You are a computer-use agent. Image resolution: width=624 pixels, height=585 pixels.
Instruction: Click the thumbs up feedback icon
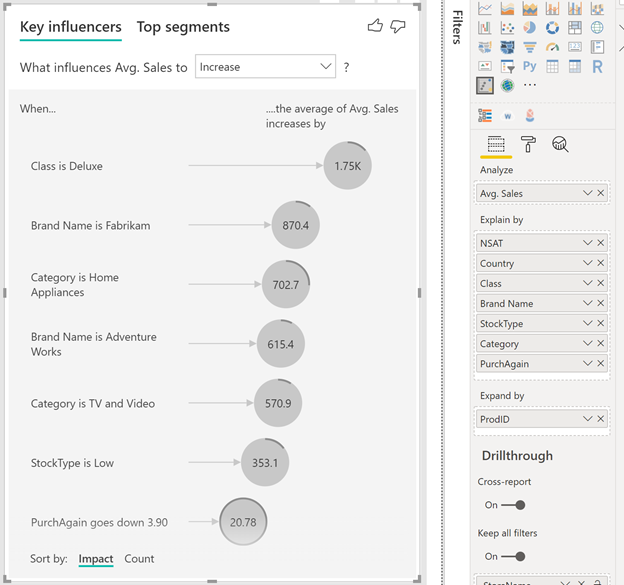click(x=375, y=26)
